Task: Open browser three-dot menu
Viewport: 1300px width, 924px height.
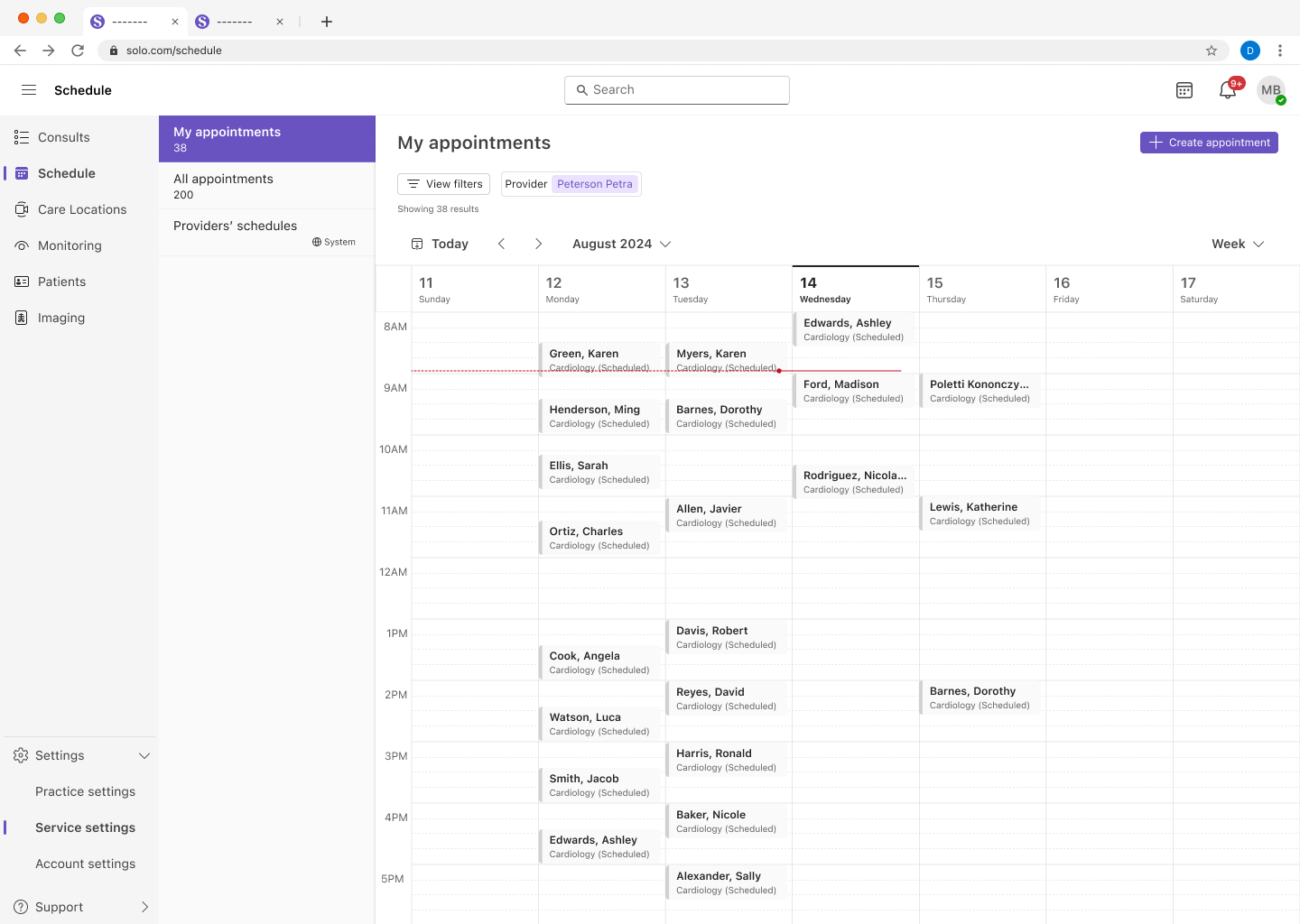Action: (x=1280, y=51)
